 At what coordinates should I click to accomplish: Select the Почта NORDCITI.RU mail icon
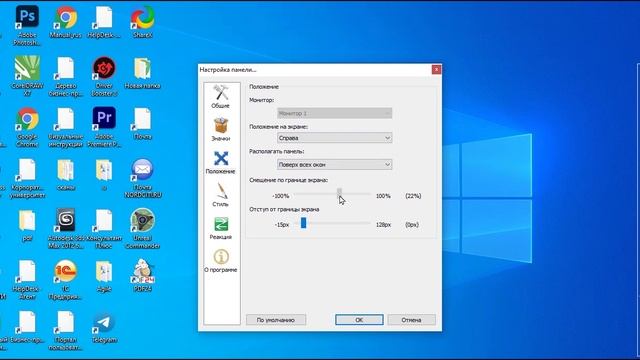[142, 178]
